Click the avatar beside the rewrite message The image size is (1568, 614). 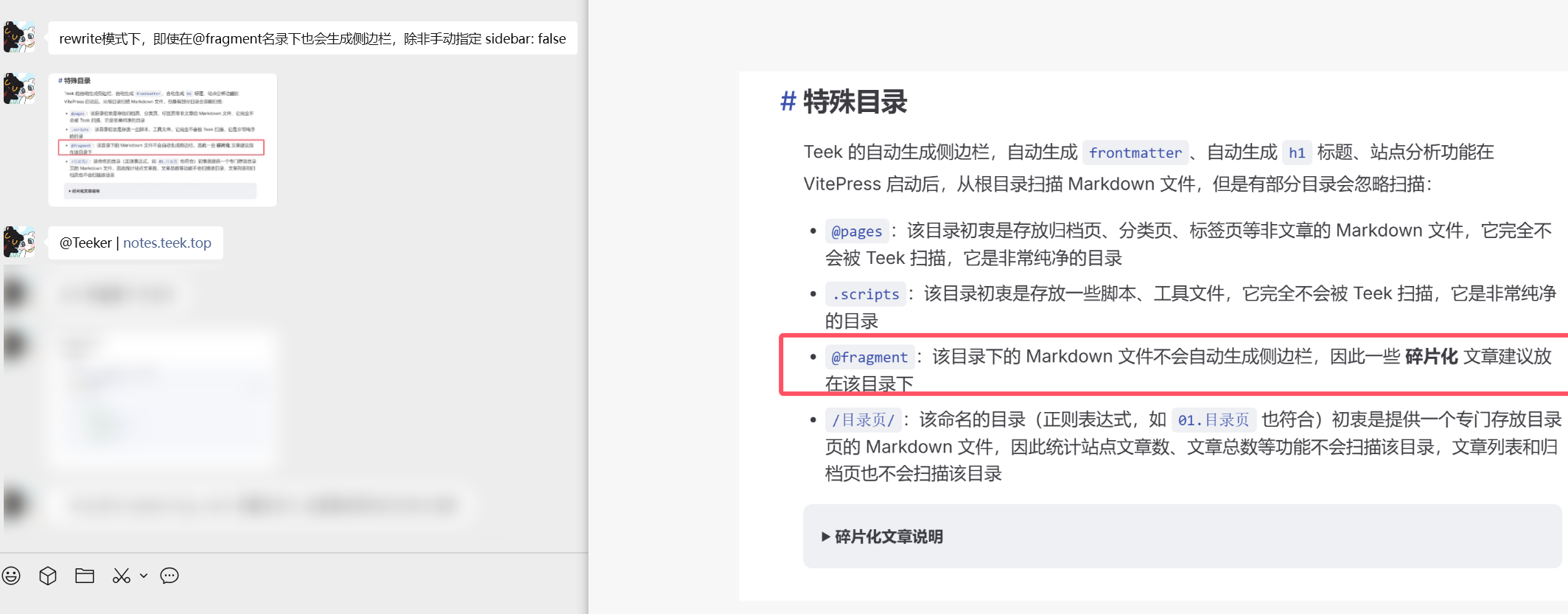click(x=19, y=37)
